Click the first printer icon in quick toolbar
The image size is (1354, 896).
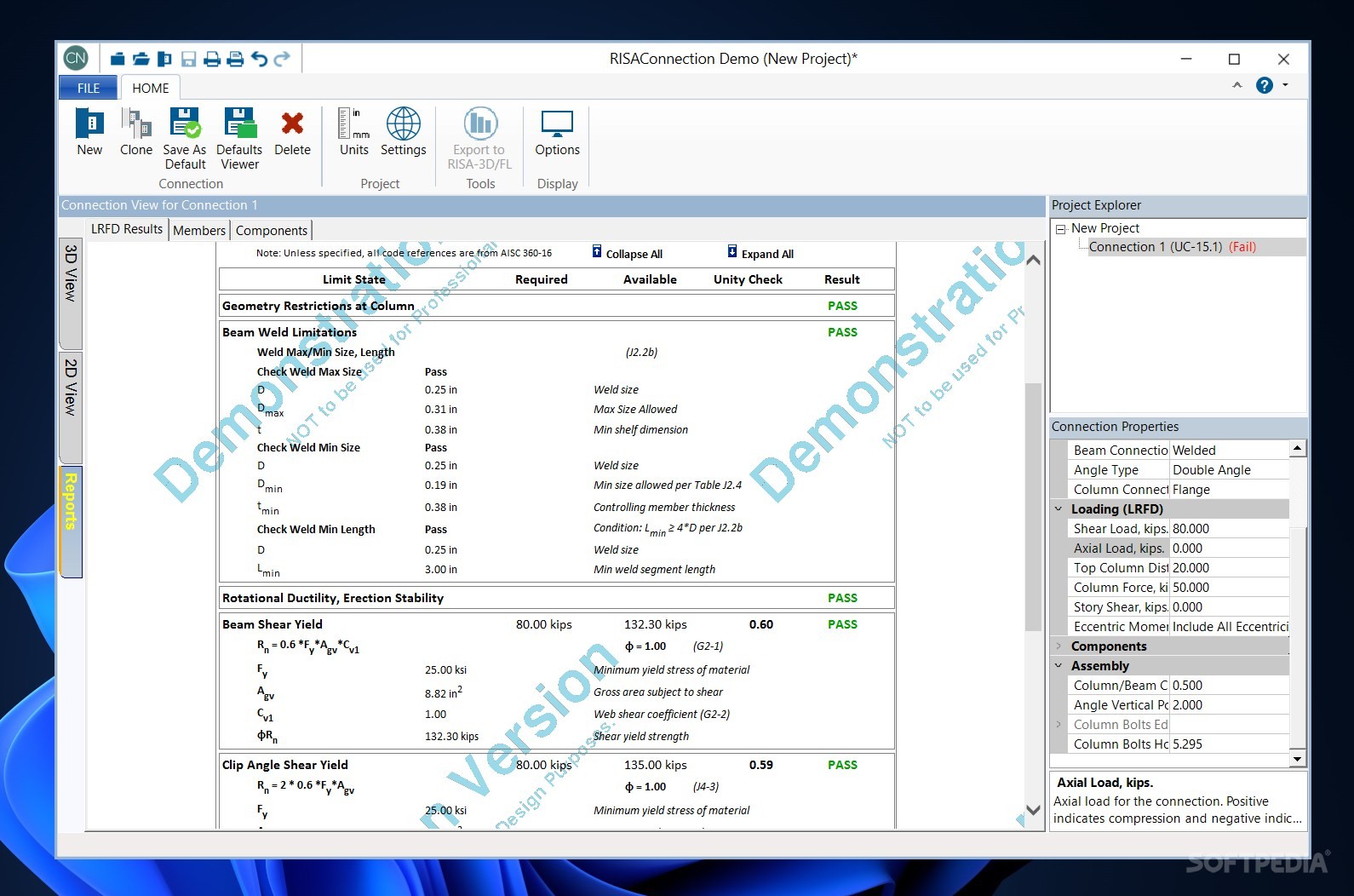pos(212,59)
